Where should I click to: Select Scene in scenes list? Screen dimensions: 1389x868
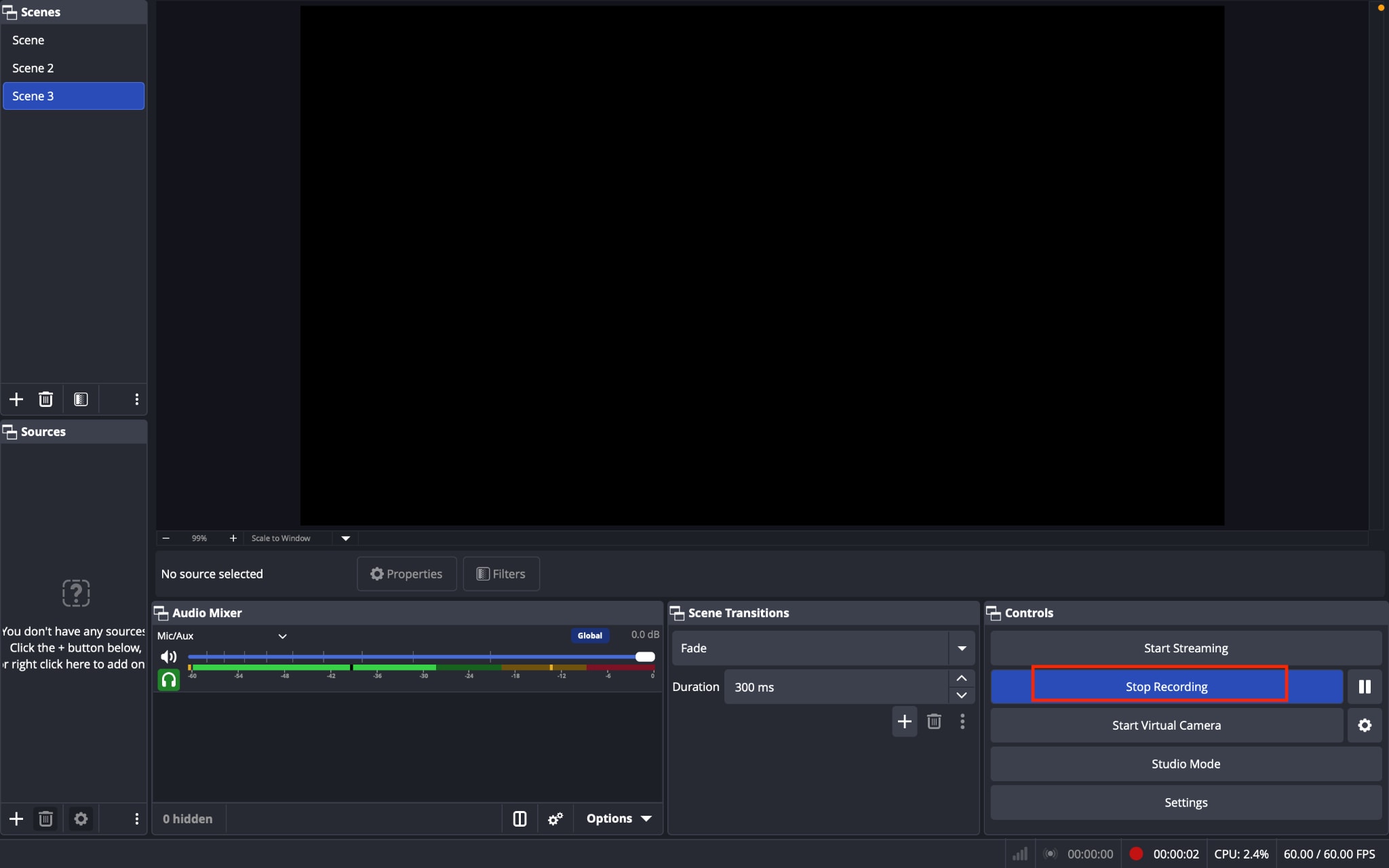(x=73, y=40)
